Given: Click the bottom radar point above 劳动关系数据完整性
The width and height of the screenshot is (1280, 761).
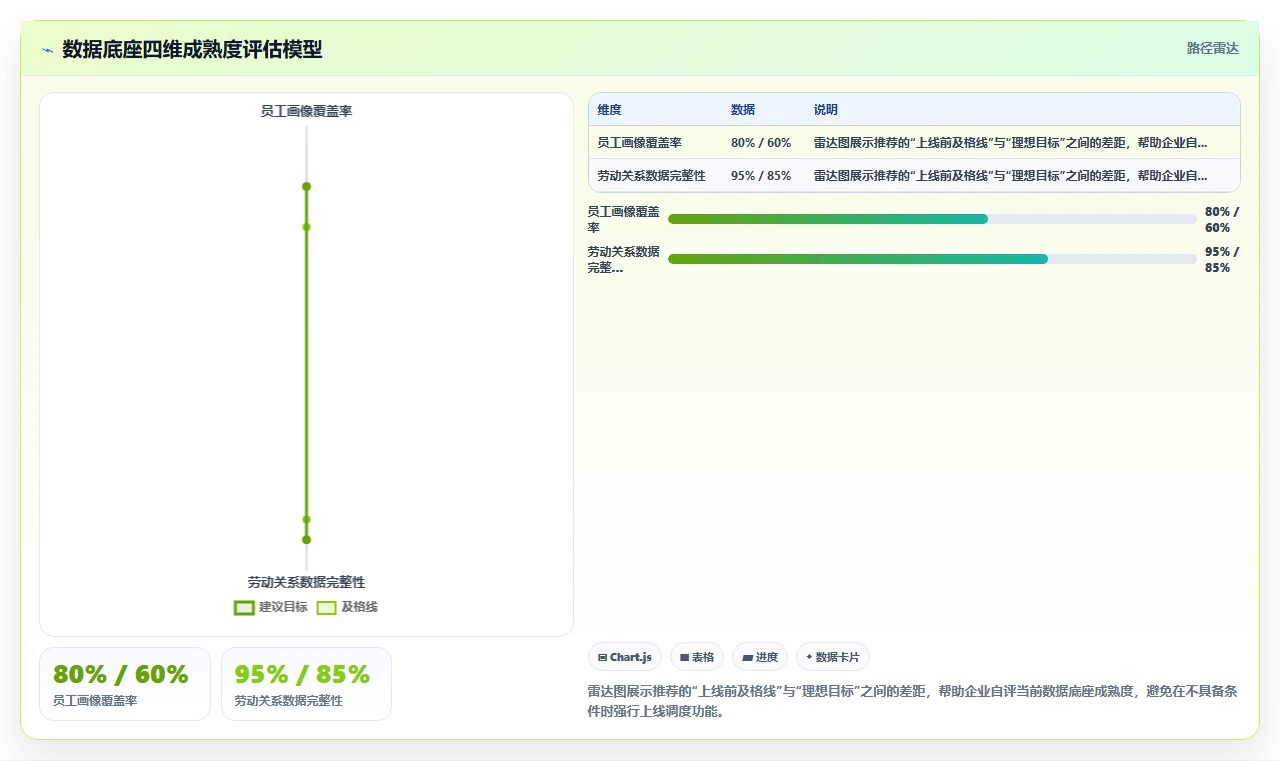Looking at the screenshot, I should pyautogui.click(x=306, y=540).
